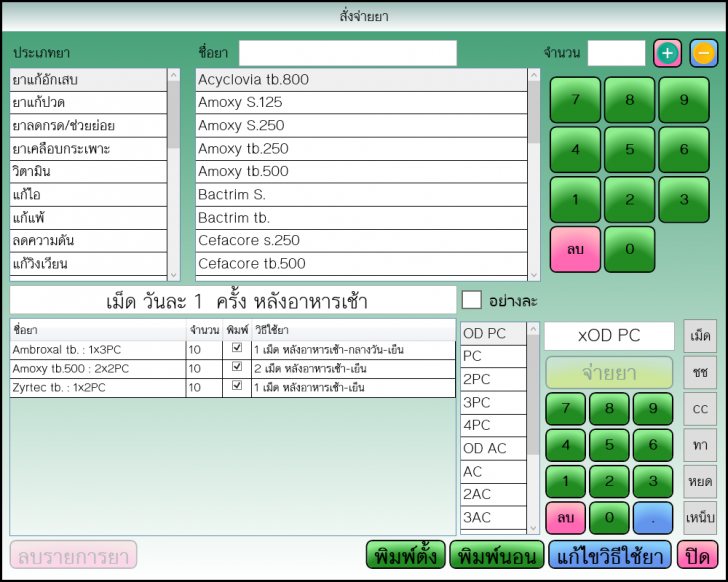This screenshot has height=582, width=728.
Task: Click the ชช unit button
Action: (x=700, y=372)
